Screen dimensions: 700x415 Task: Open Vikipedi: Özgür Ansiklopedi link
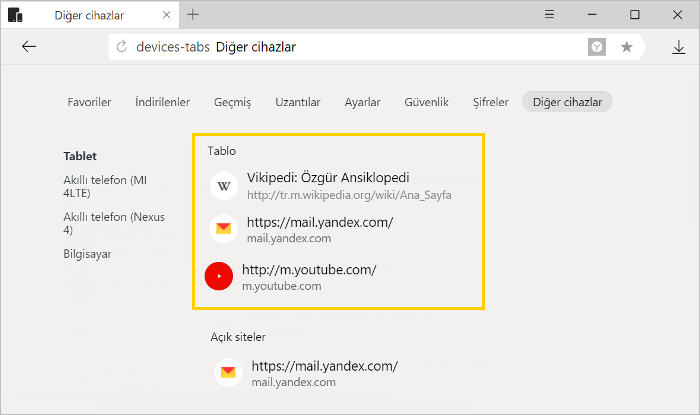click(328, 178)
